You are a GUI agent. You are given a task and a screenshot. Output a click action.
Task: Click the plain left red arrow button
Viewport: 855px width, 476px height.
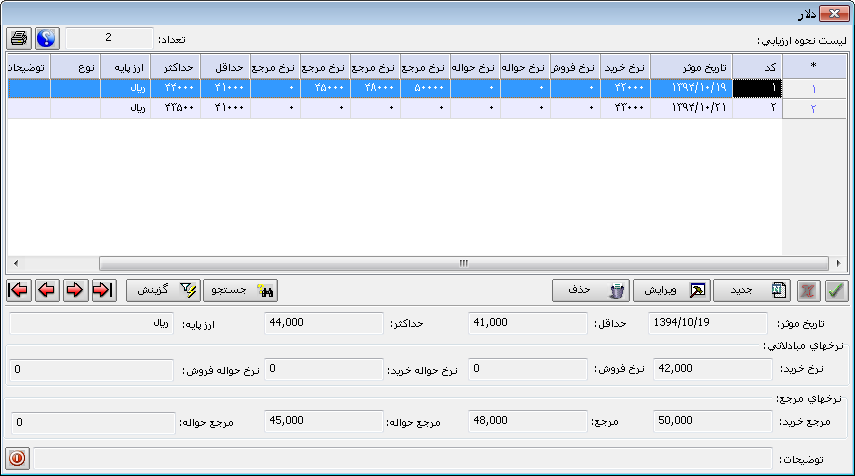tap(47, 290)
